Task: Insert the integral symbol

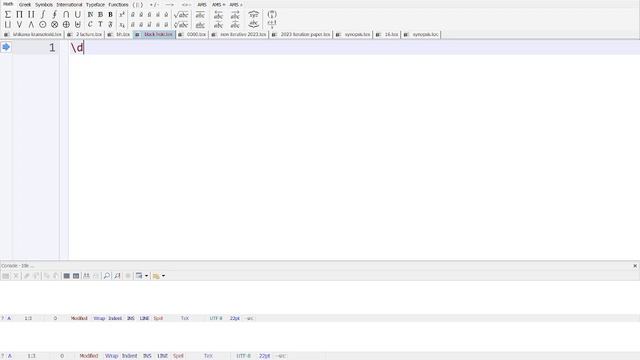Action: (43, 15)
